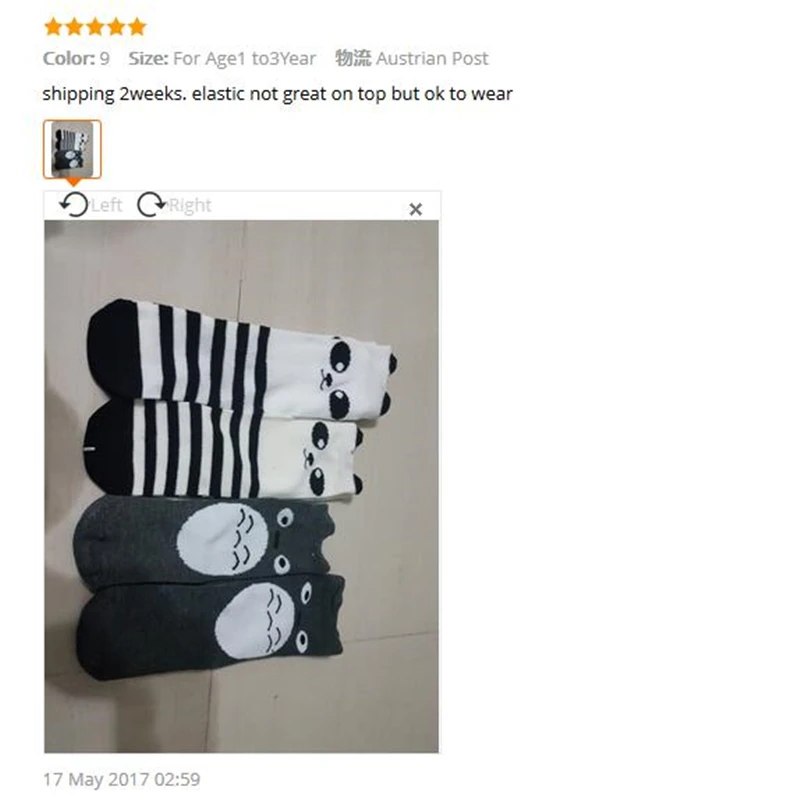Click the first orange rating star
The image size is (800, 800).
53,27
